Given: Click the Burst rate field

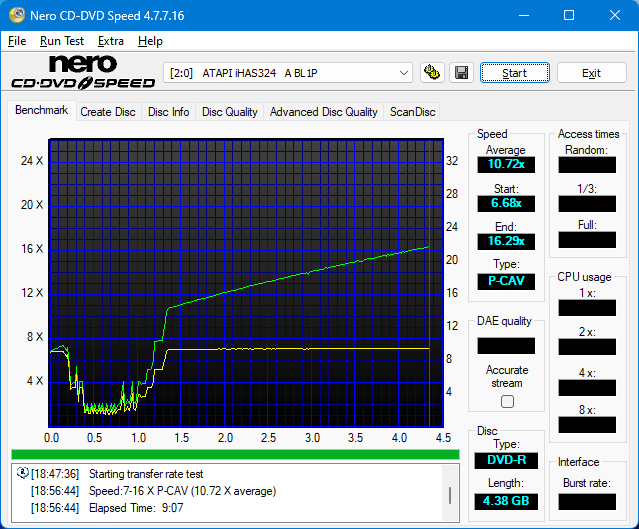Looking at the screenshot, I should 587,502.
